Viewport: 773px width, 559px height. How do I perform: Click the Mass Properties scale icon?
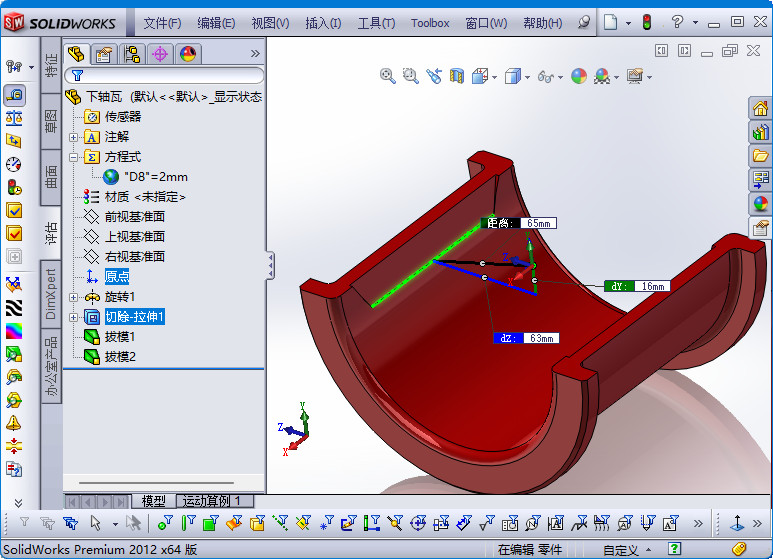(x=14, y=118)
